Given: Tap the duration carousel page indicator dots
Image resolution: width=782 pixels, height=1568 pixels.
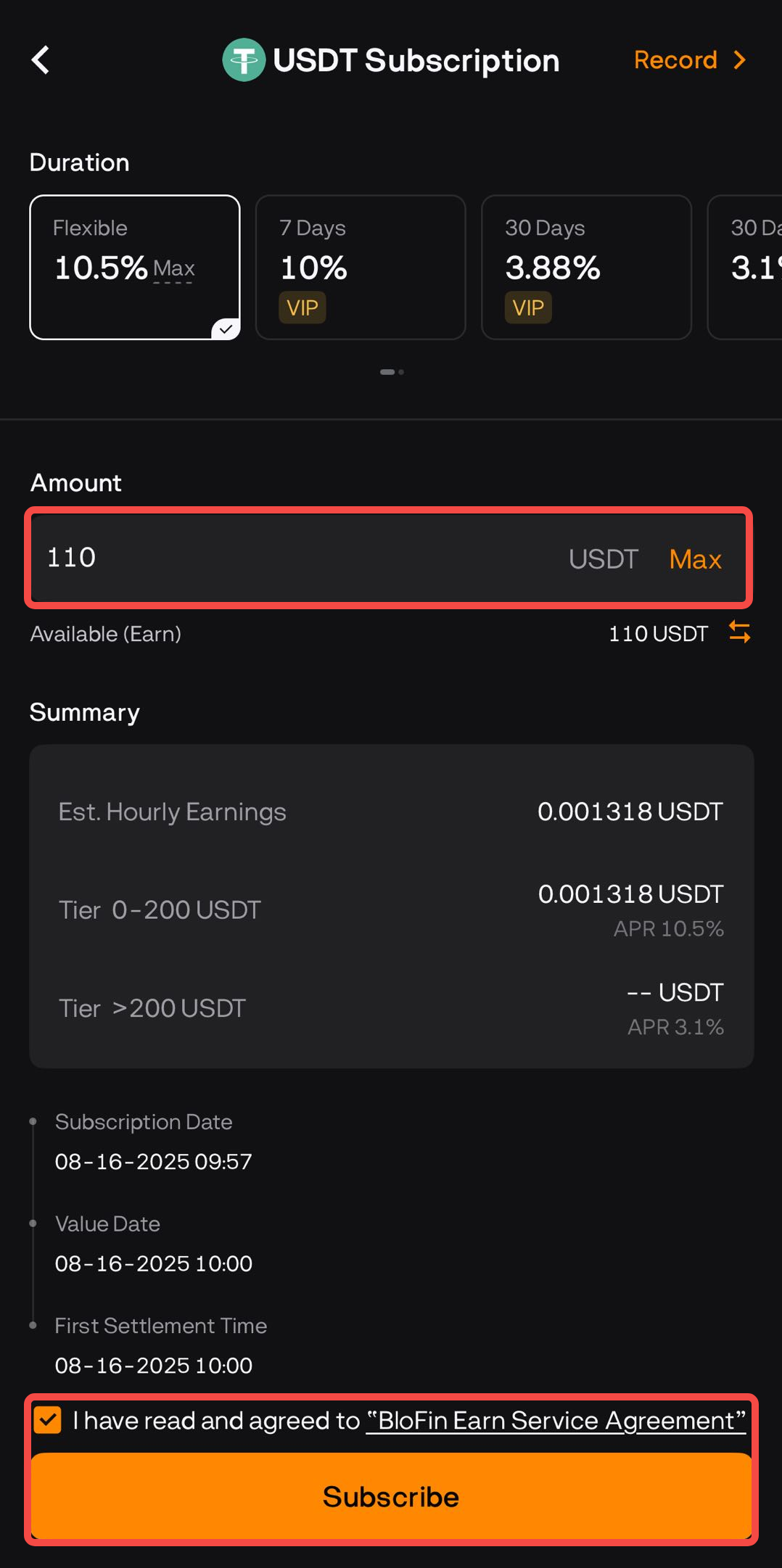Looking at the screenshot, I should pos(392,372).
